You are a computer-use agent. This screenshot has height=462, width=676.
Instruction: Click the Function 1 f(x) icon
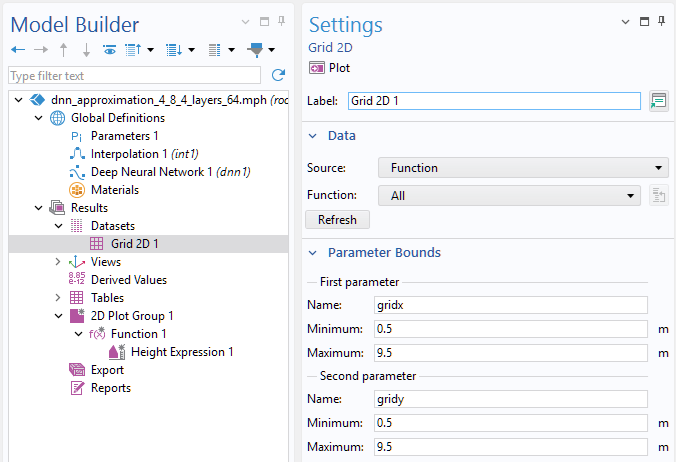[97, 334]
